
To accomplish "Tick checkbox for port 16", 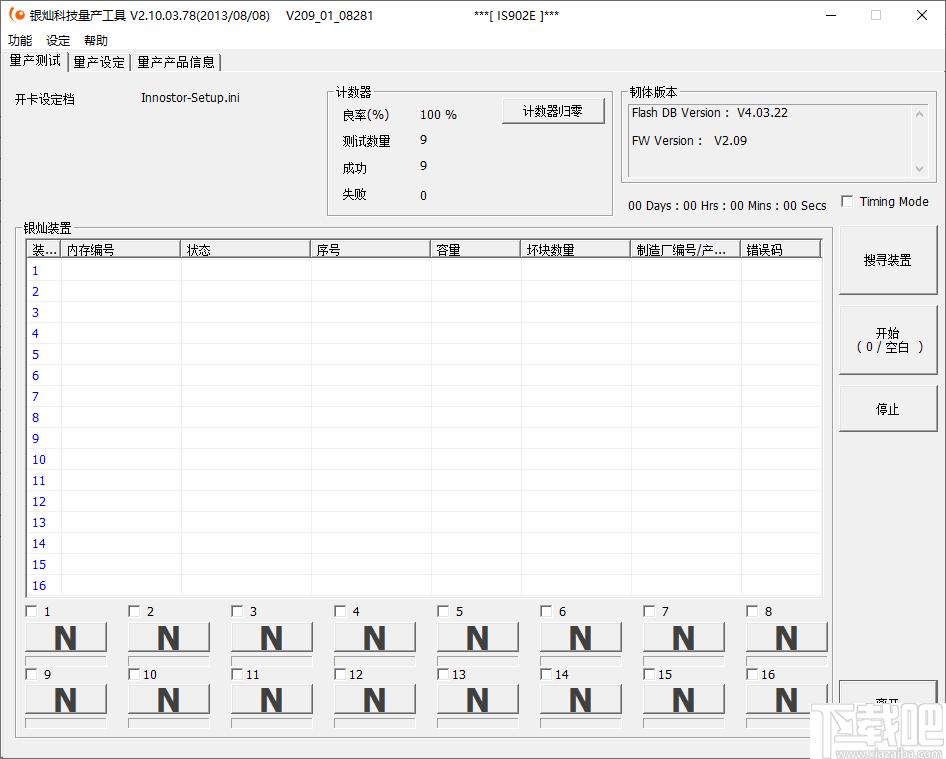I will click(x=752, y=674).
